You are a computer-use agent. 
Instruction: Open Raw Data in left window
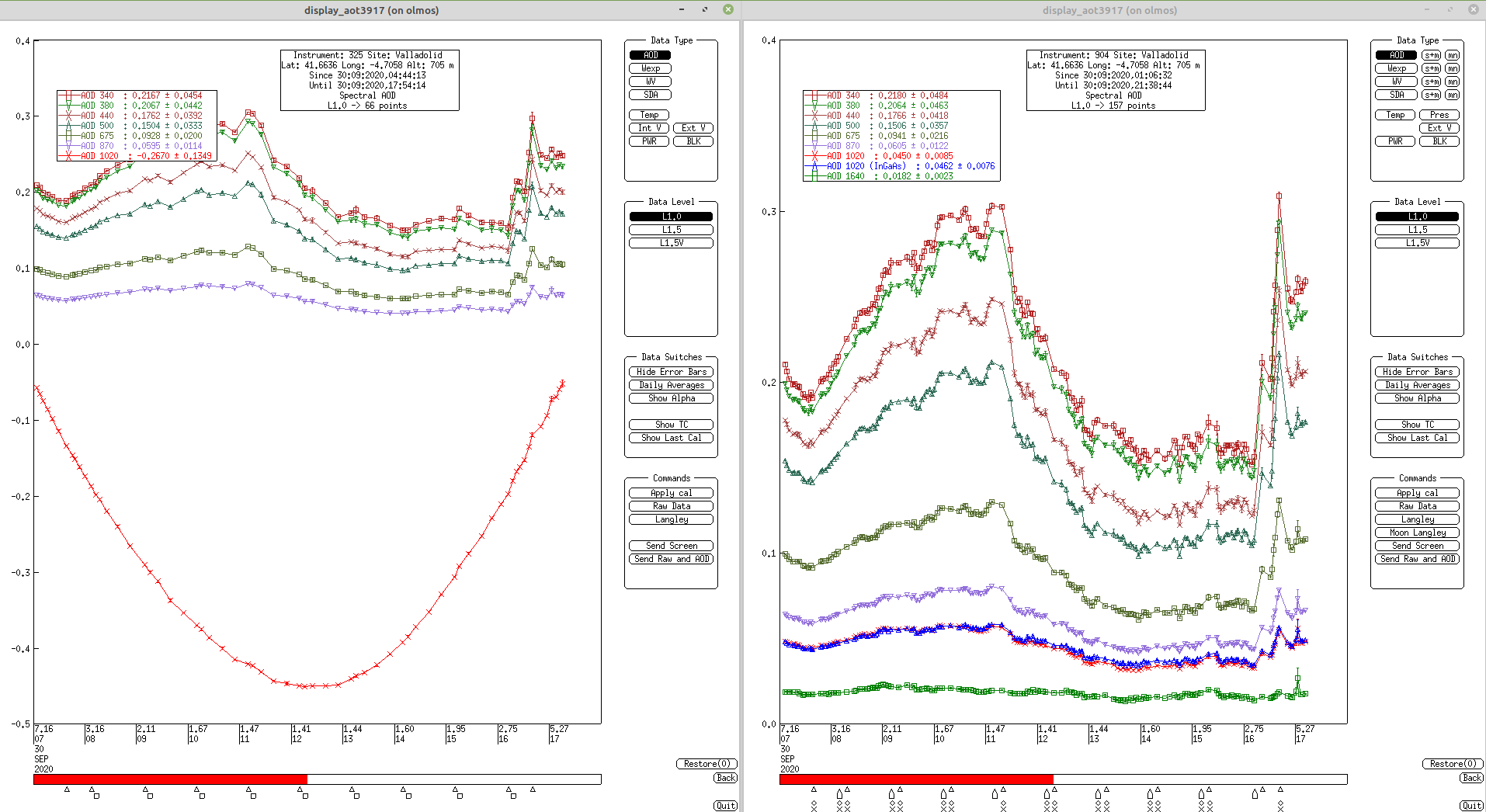(671, 506)
